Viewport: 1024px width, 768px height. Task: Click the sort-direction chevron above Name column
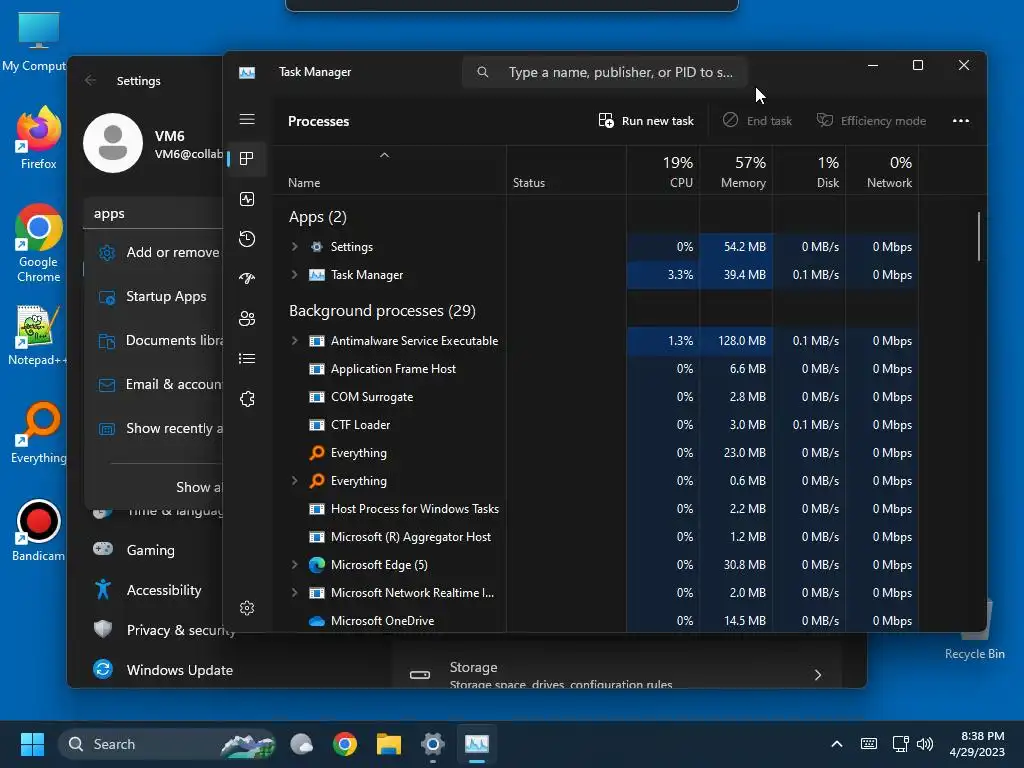point(385,155)
